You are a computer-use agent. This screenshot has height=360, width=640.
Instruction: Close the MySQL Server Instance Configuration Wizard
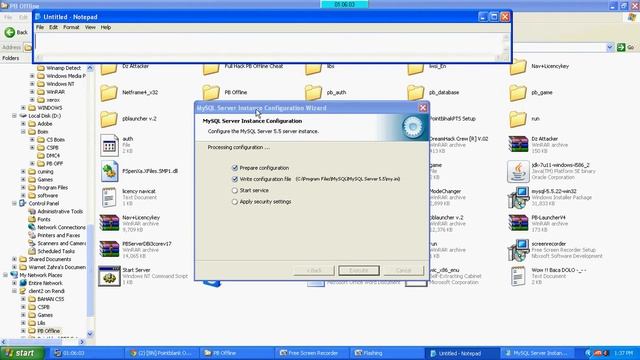[423, 108]
